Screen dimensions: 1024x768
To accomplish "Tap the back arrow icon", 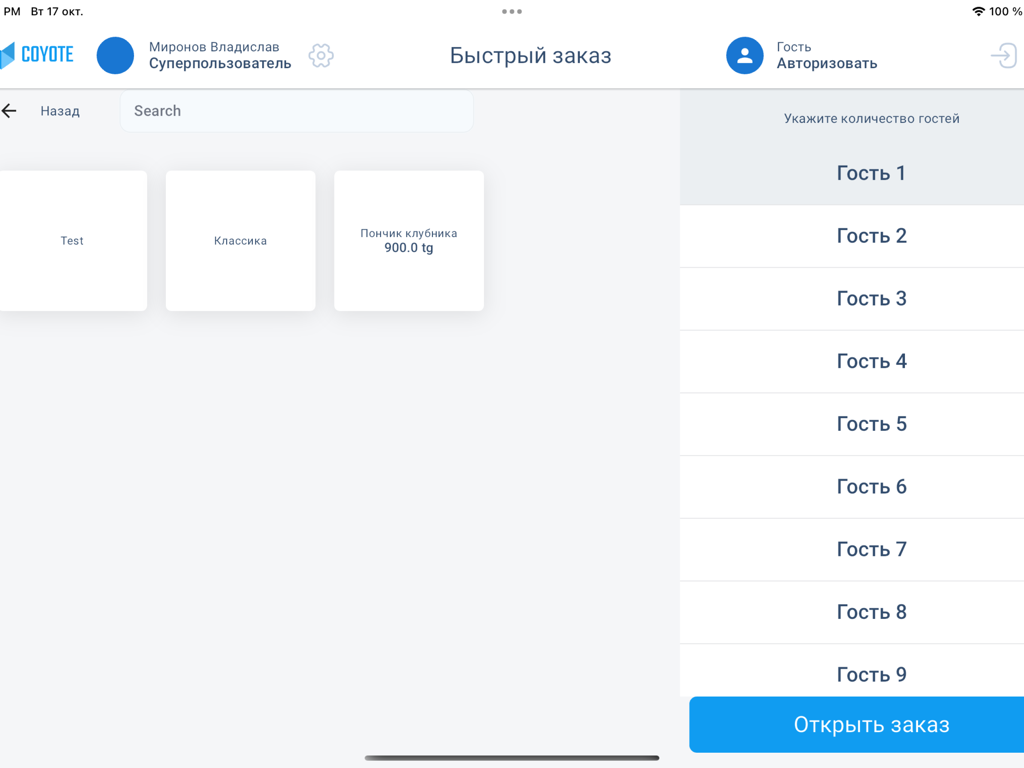I will click(x=10, y=111).
